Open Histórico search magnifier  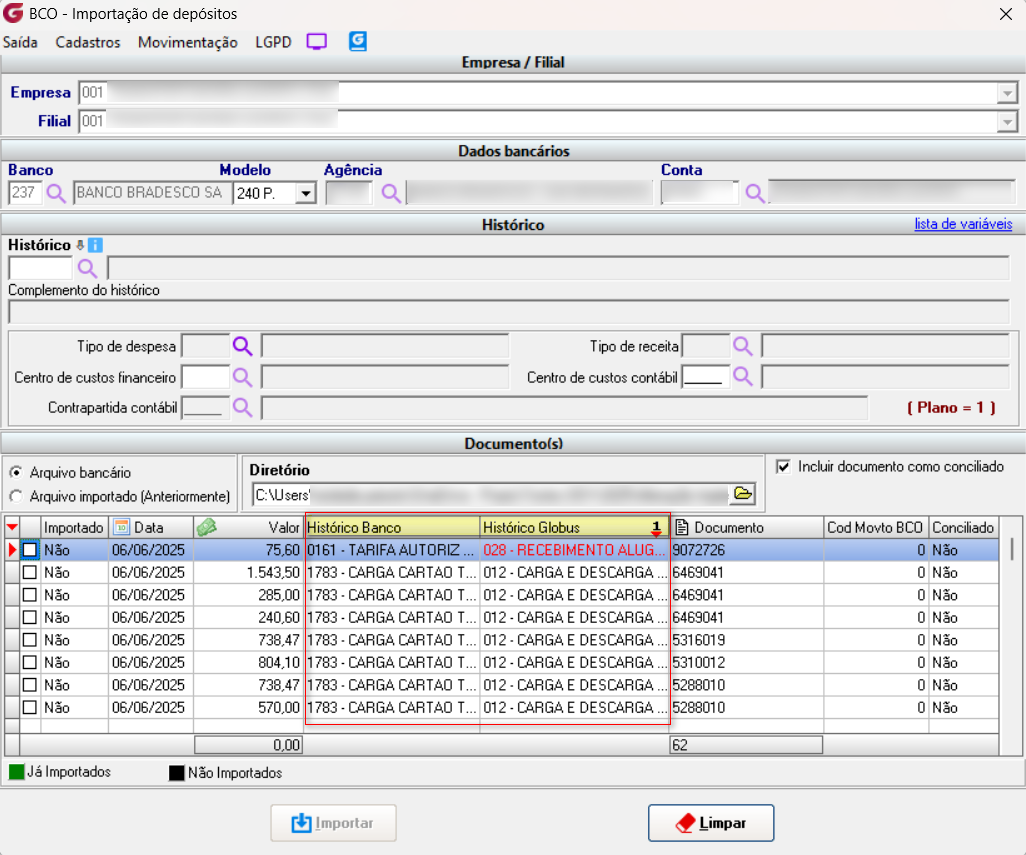coord(87,268)
